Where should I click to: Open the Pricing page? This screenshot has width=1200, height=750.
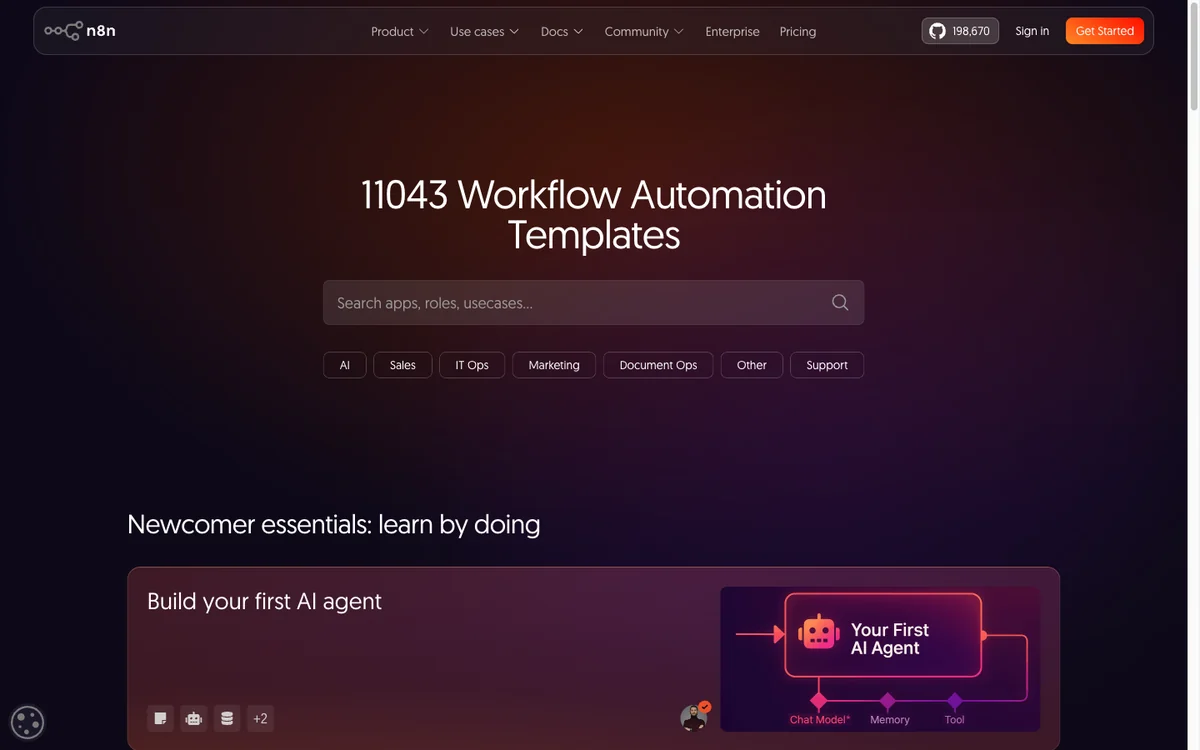(798, 31)
